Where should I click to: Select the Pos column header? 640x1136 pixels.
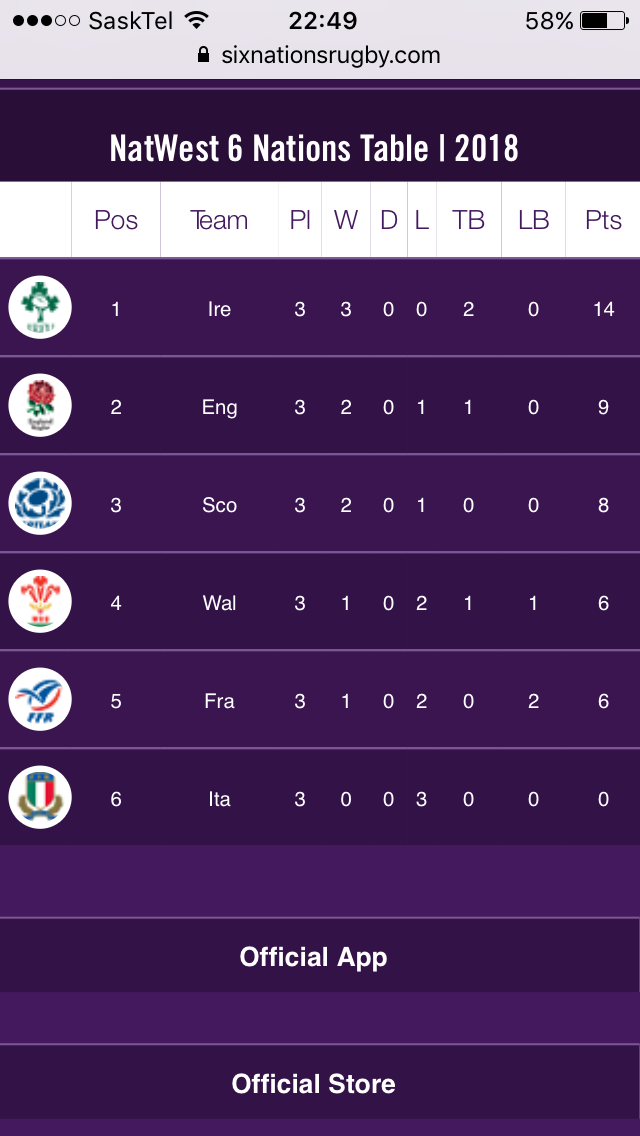click(116, 220)
